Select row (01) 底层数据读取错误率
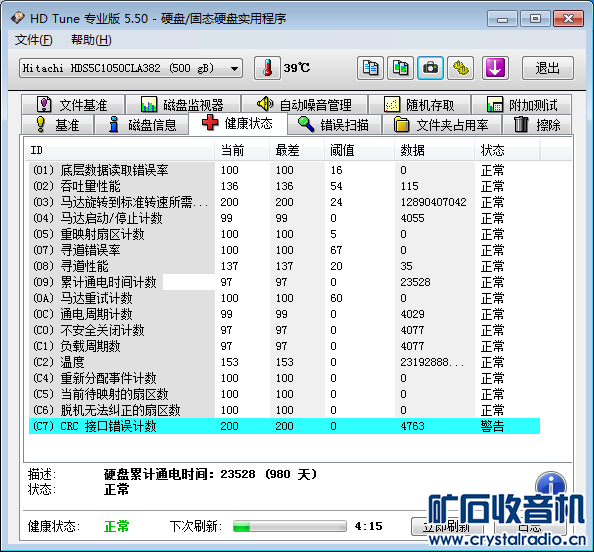The width and height of the screenshot is (594, 552). pos(284,170)
